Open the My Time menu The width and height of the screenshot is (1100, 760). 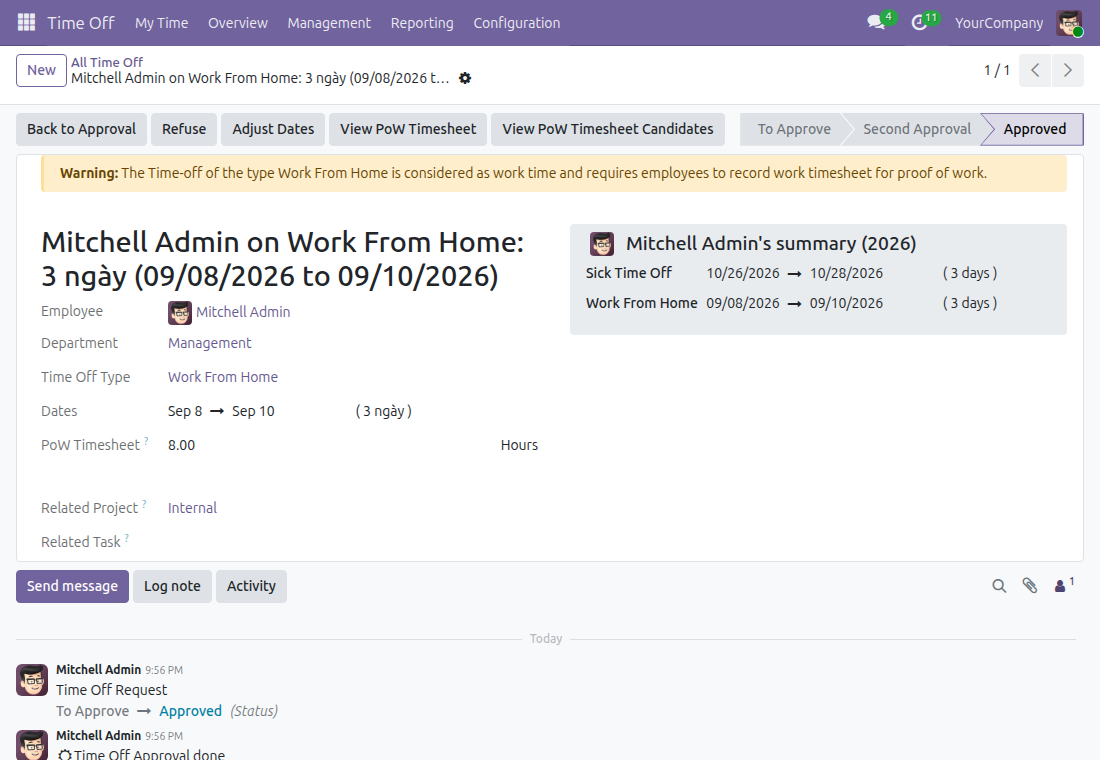point(161,22)
